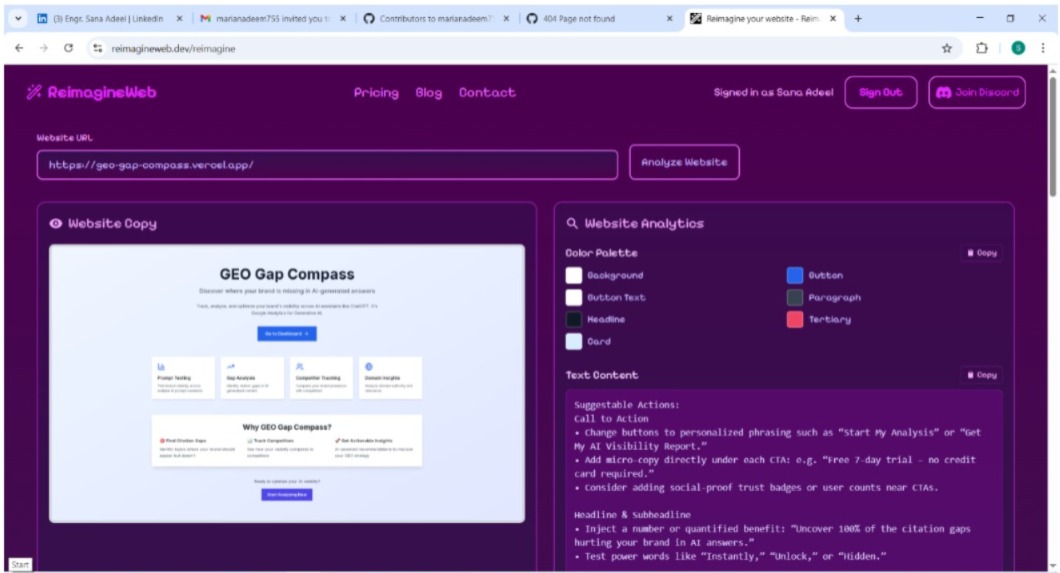This screenshot has height=573, width=1060.
Task: Click the Join Discord button
Action: 977,93
